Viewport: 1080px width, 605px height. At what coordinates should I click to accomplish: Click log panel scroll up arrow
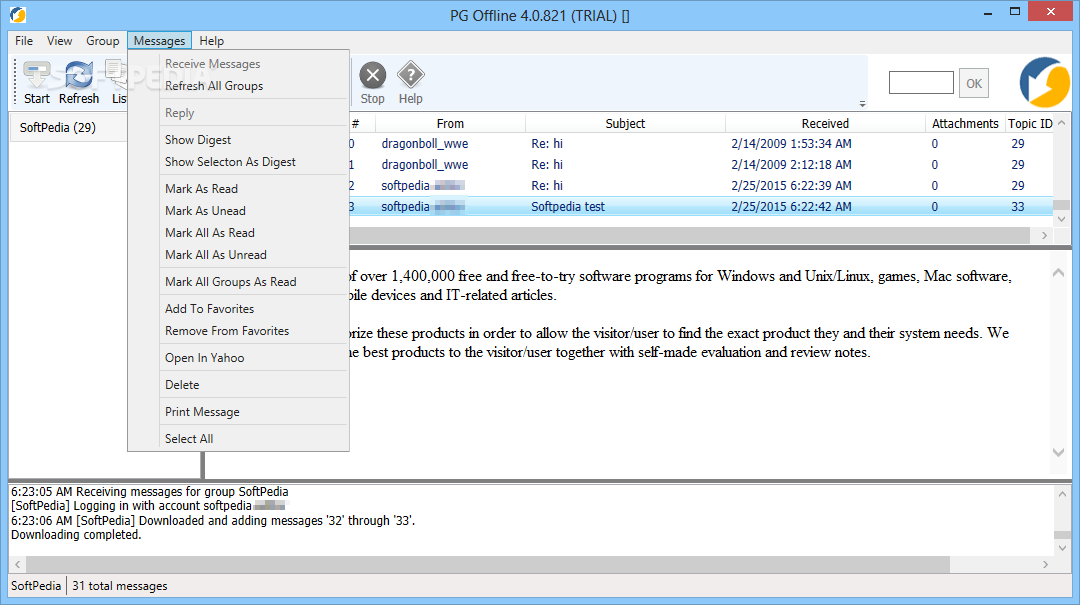[1062, 494]
